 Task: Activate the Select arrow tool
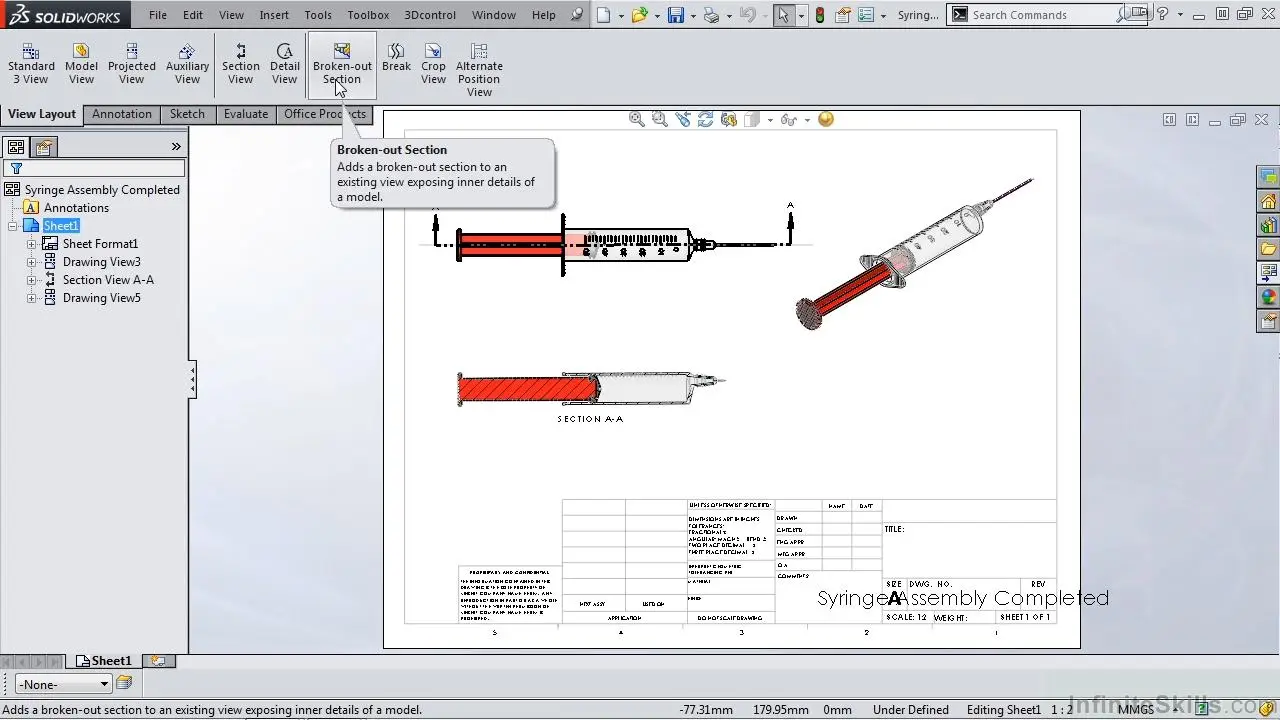783,15
